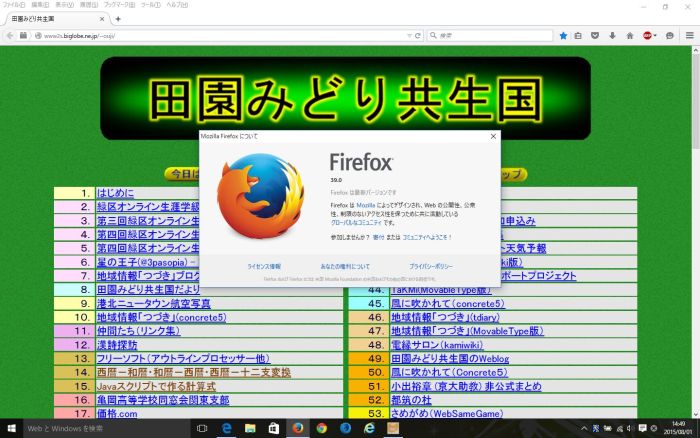
Task: Open the ブックマーク menu in the menu bar
Action: pos(113,5)
